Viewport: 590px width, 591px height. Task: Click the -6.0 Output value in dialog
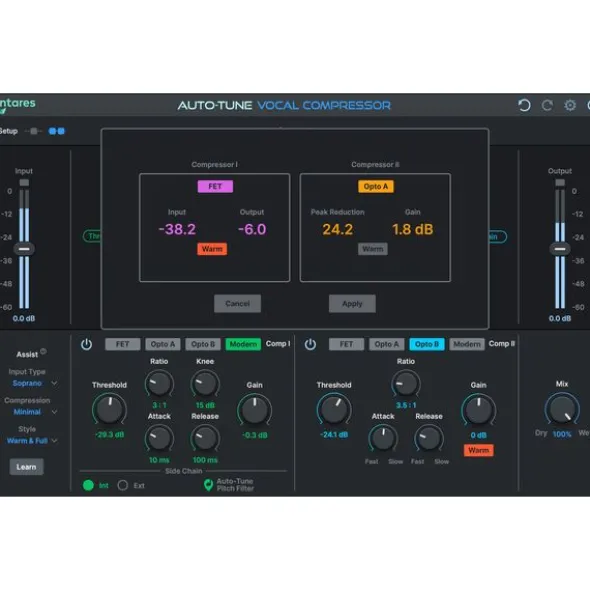point(252,229)
